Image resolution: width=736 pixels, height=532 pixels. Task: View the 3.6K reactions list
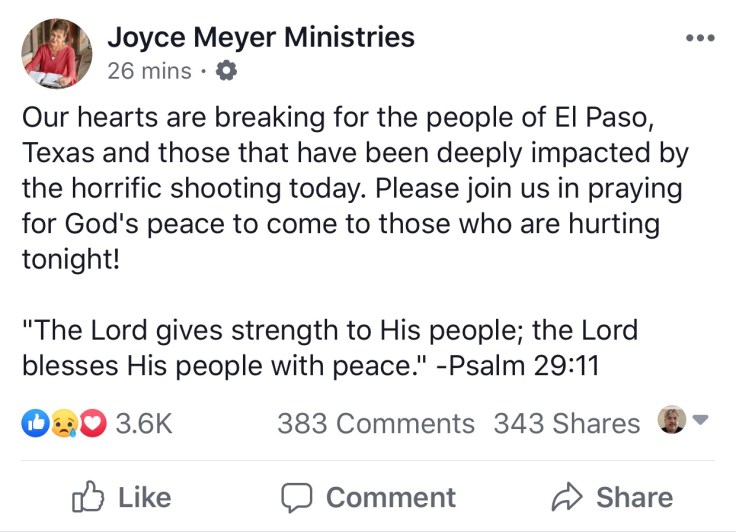click(145, 423)
